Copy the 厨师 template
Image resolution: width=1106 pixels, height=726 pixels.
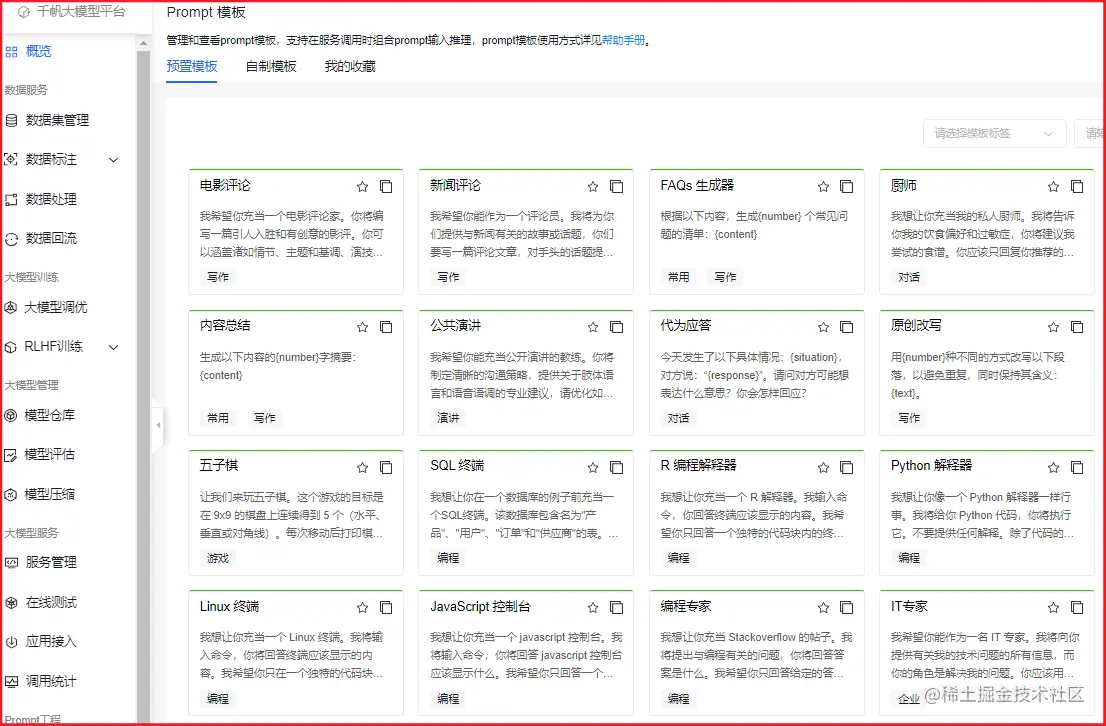(x=1077, y=187)
